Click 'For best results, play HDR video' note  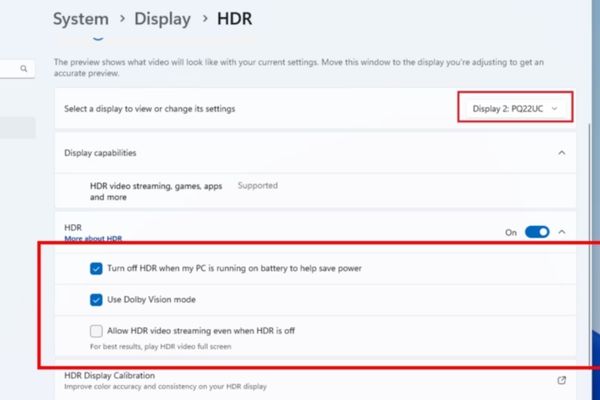point(161,347)
